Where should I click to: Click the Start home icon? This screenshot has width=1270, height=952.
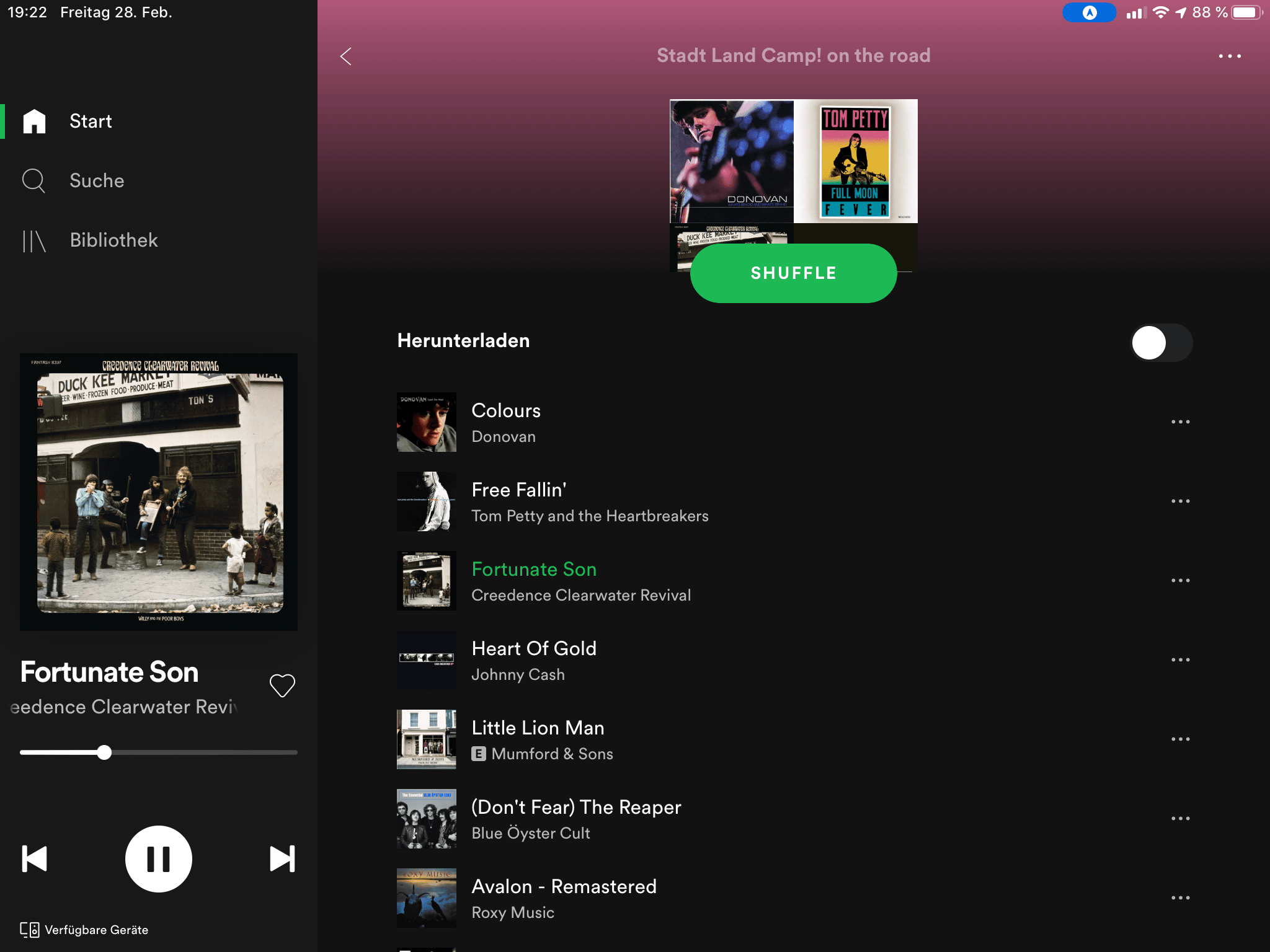34,121
